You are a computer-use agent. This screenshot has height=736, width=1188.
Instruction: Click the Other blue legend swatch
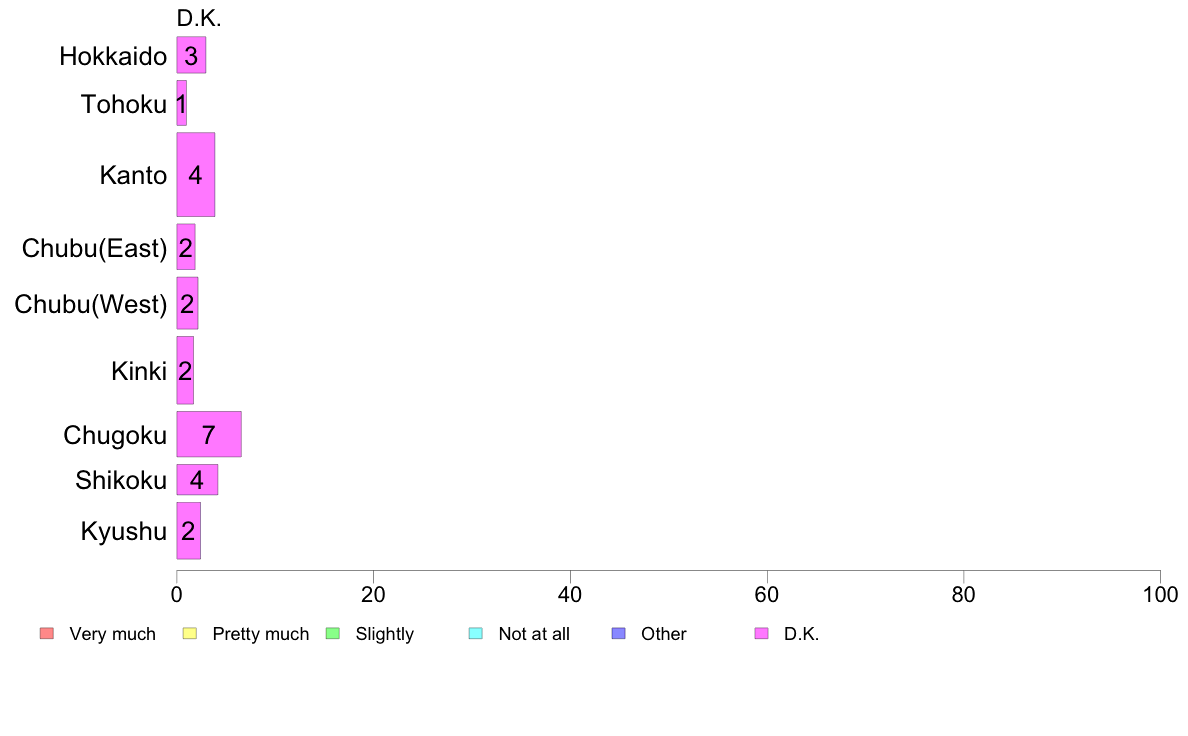click(x=618, y=634)
